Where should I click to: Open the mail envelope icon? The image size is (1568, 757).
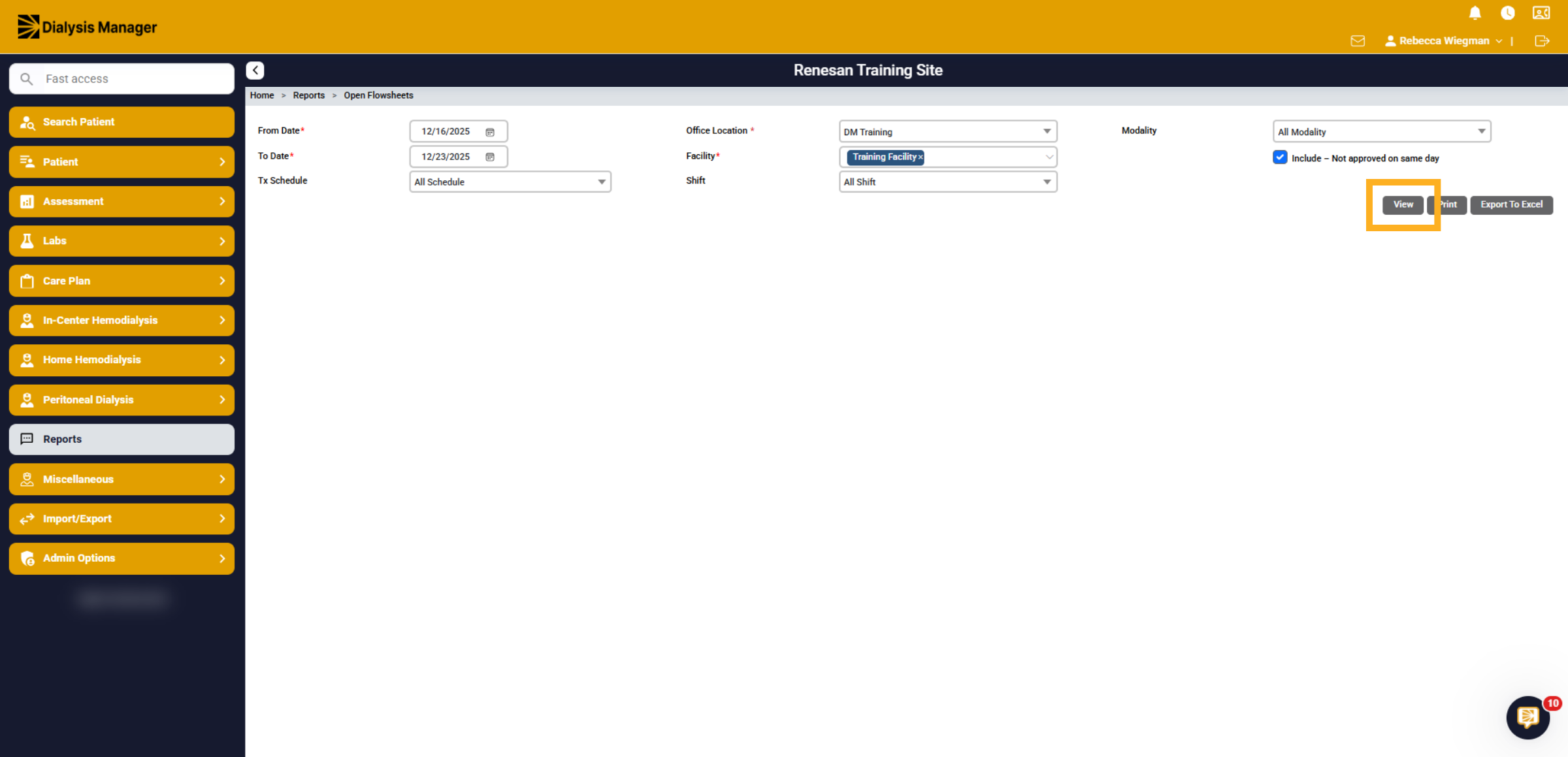tap(1358, 41)
